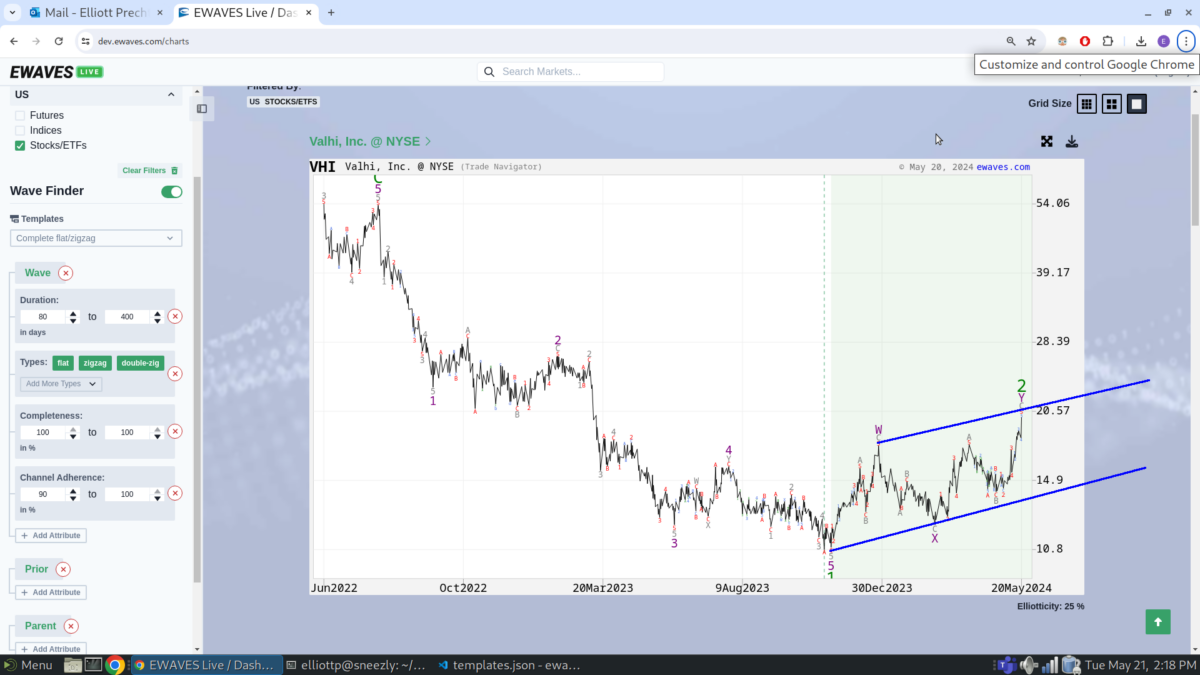
Task: Expand the Valhi chart to fullscreen
Action: point(1047,142)
